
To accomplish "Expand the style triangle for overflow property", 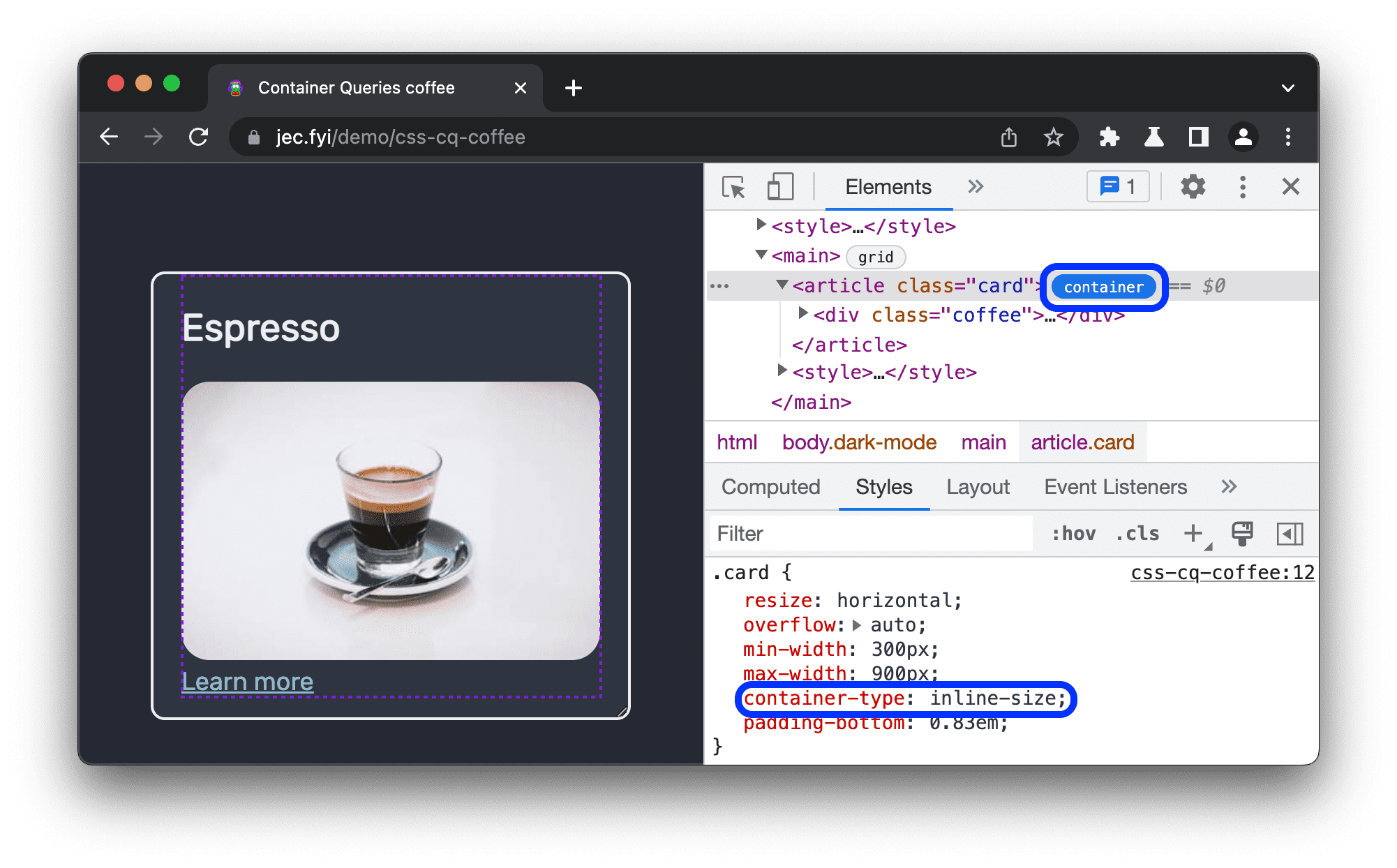I will tap(856, 631).
